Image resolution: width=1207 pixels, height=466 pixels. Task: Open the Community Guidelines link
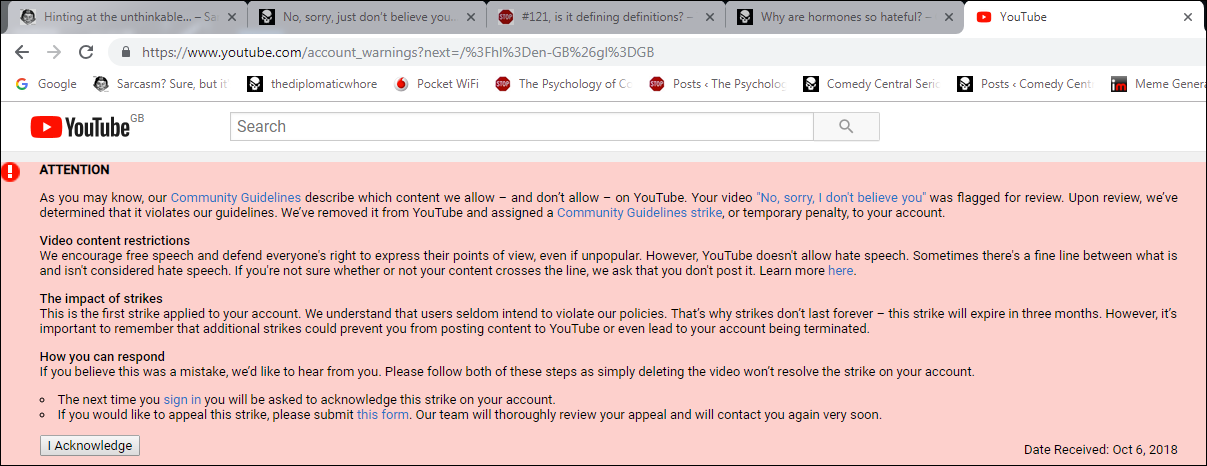(x=235, y=198)
